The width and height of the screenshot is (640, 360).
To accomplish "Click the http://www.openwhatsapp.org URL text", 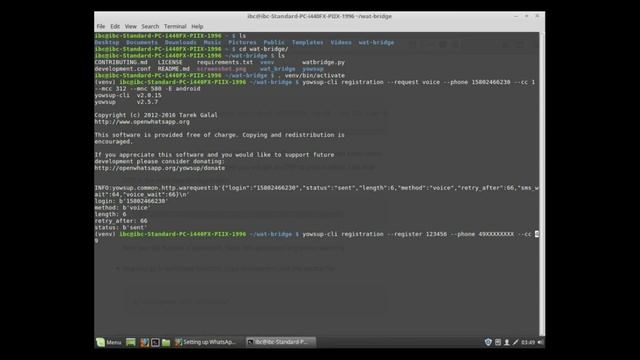I will tap(142, 122).
